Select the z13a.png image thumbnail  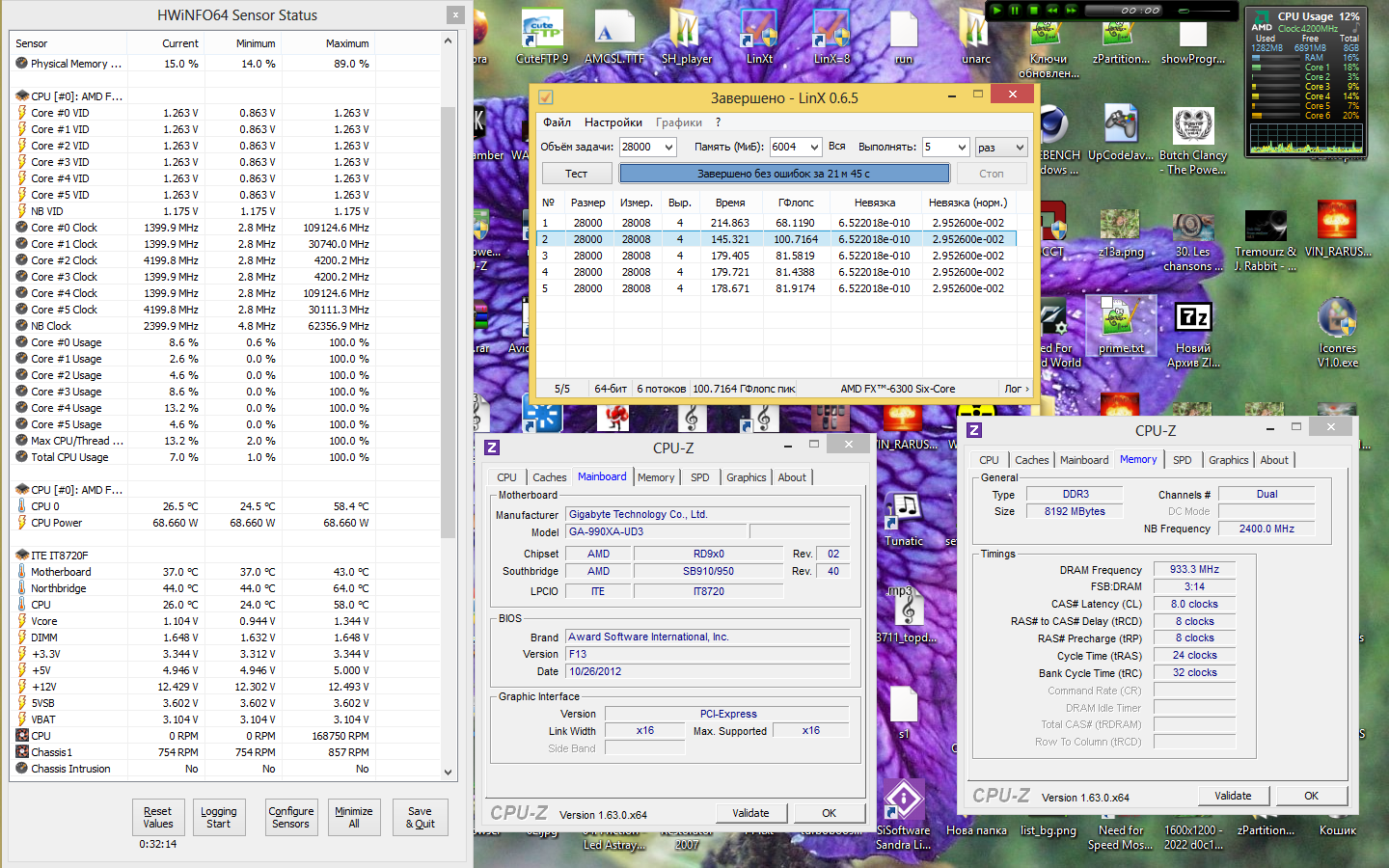(x=1121, y=225)
